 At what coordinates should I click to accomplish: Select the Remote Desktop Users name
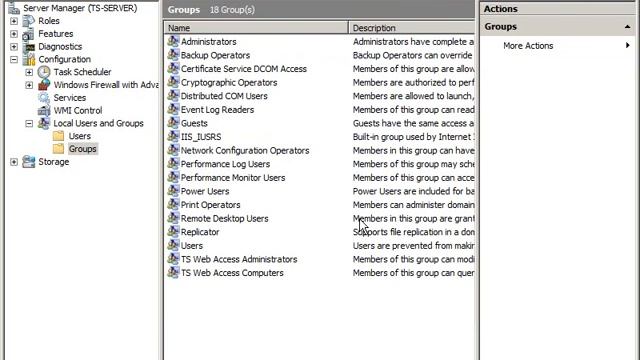pos(224,218)
